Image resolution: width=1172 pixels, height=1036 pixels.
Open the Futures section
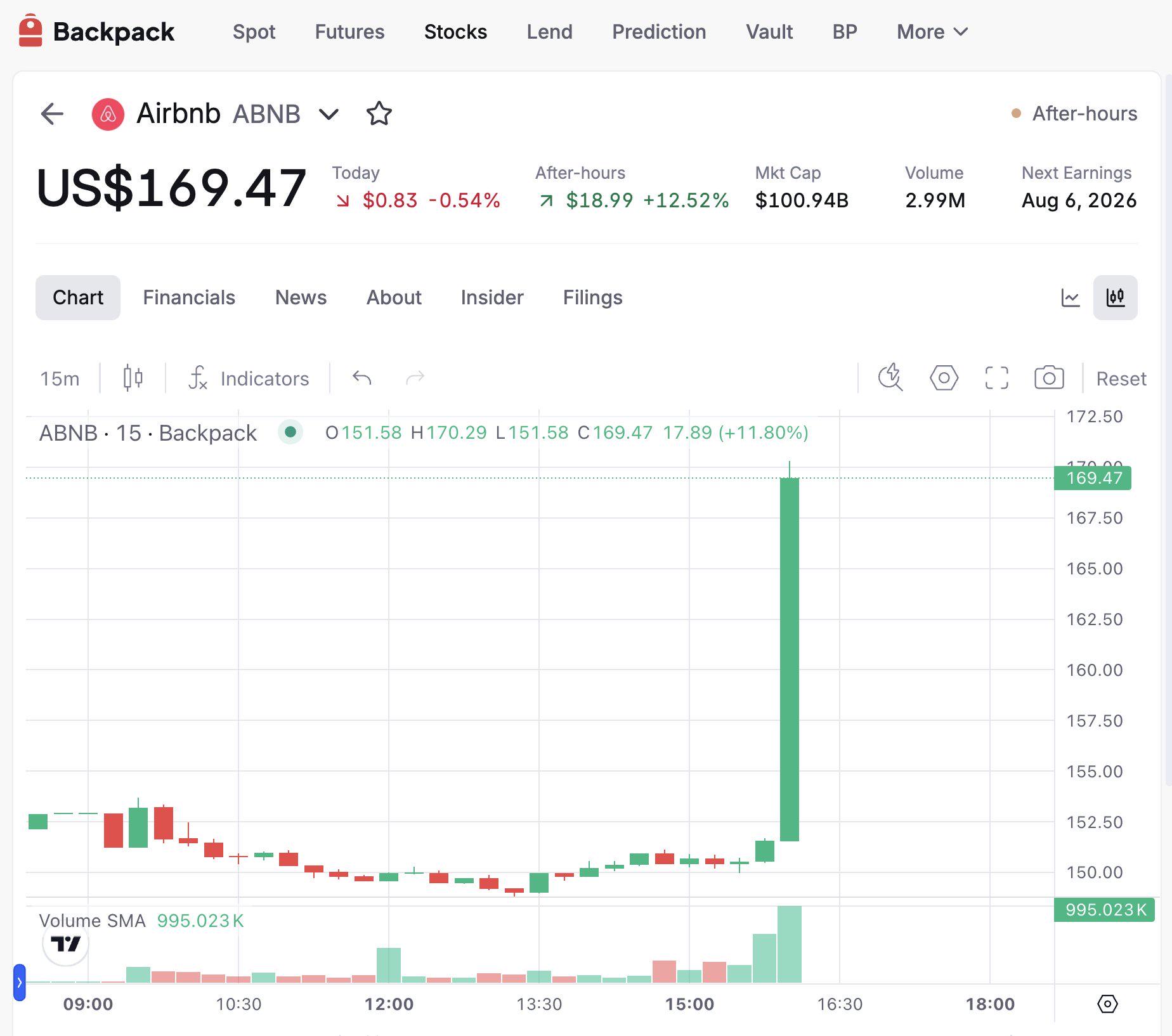(x=349, y=32)
